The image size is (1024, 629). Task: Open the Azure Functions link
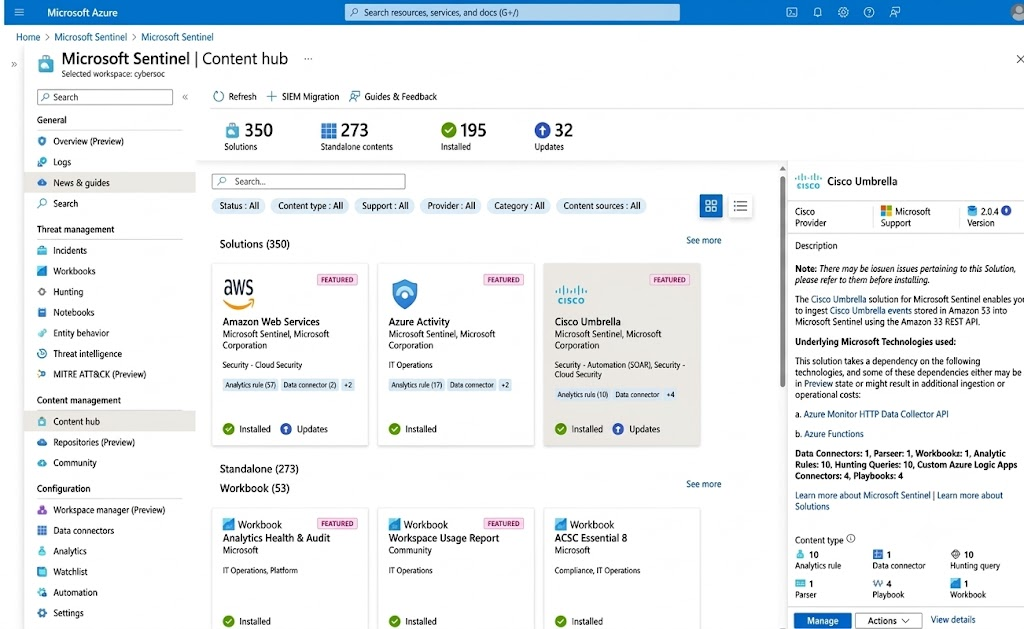(x=833, y=434)
